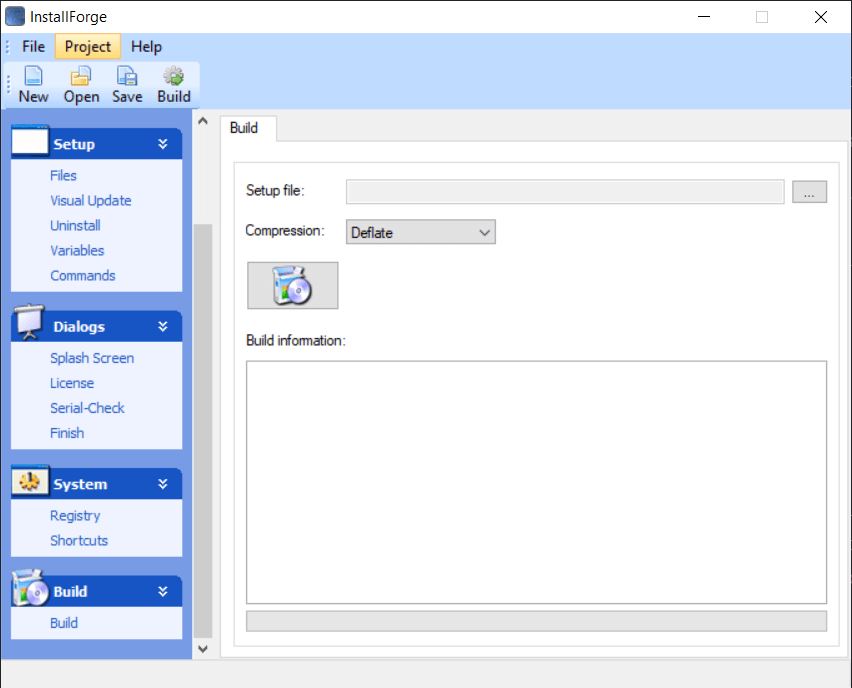This screenshot has height=688, width=852.
Task: Click the System section gear icon
Action: click(x=30, y=481)
